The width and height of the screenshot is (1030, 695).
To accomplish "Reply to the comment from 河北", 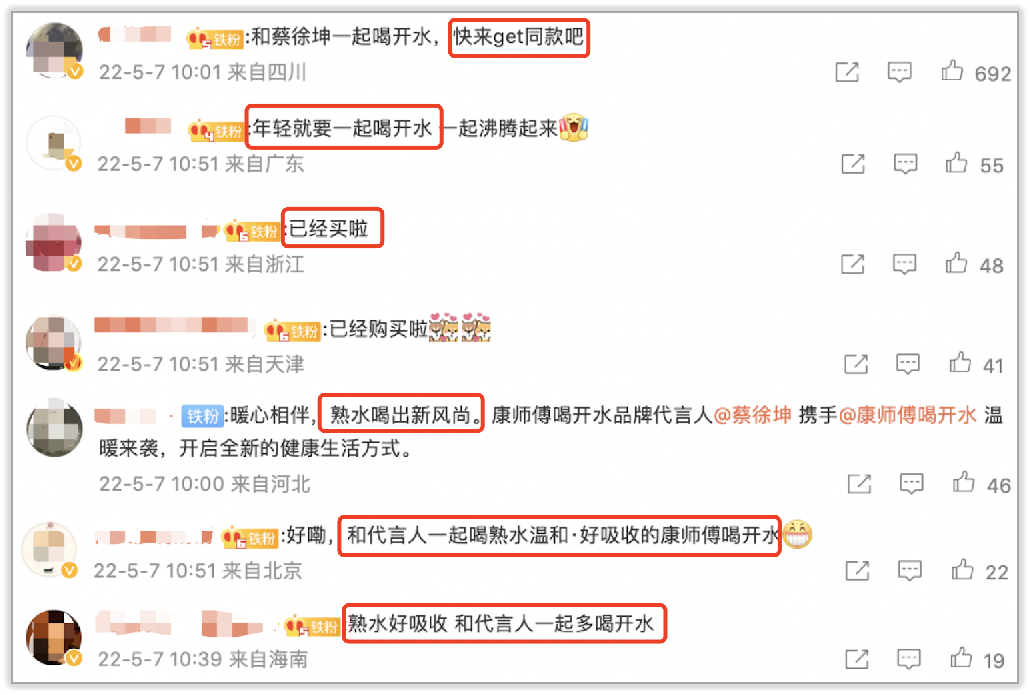I will (911, 484).
